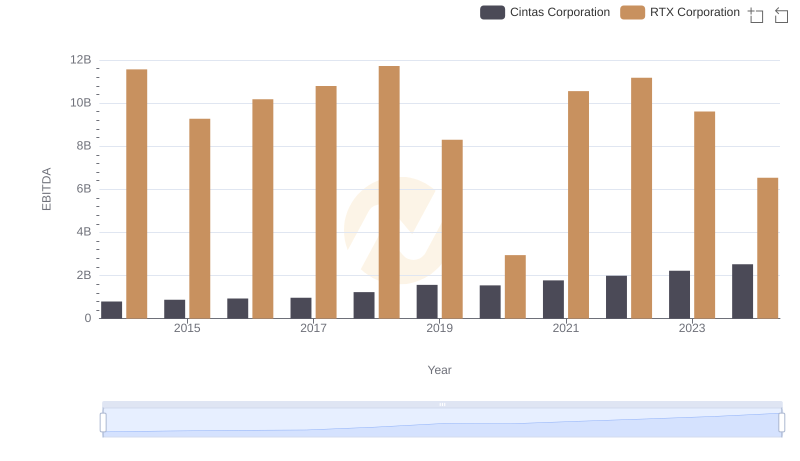Click the RTX Corporation bar for 2024
This screenshot has height=461, width=800.
click(768, 248)
